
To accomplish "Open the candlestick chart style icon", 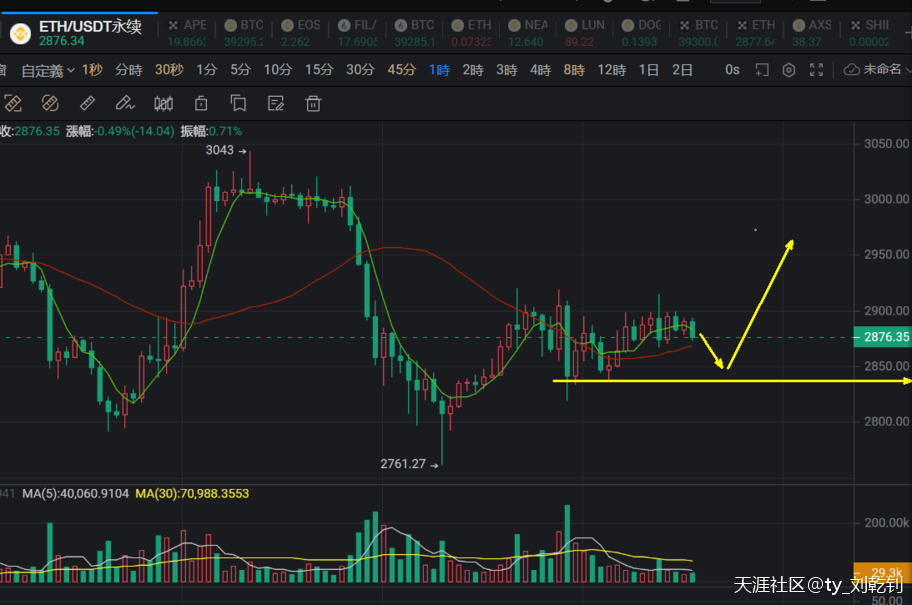I will [x=163, y=103].
